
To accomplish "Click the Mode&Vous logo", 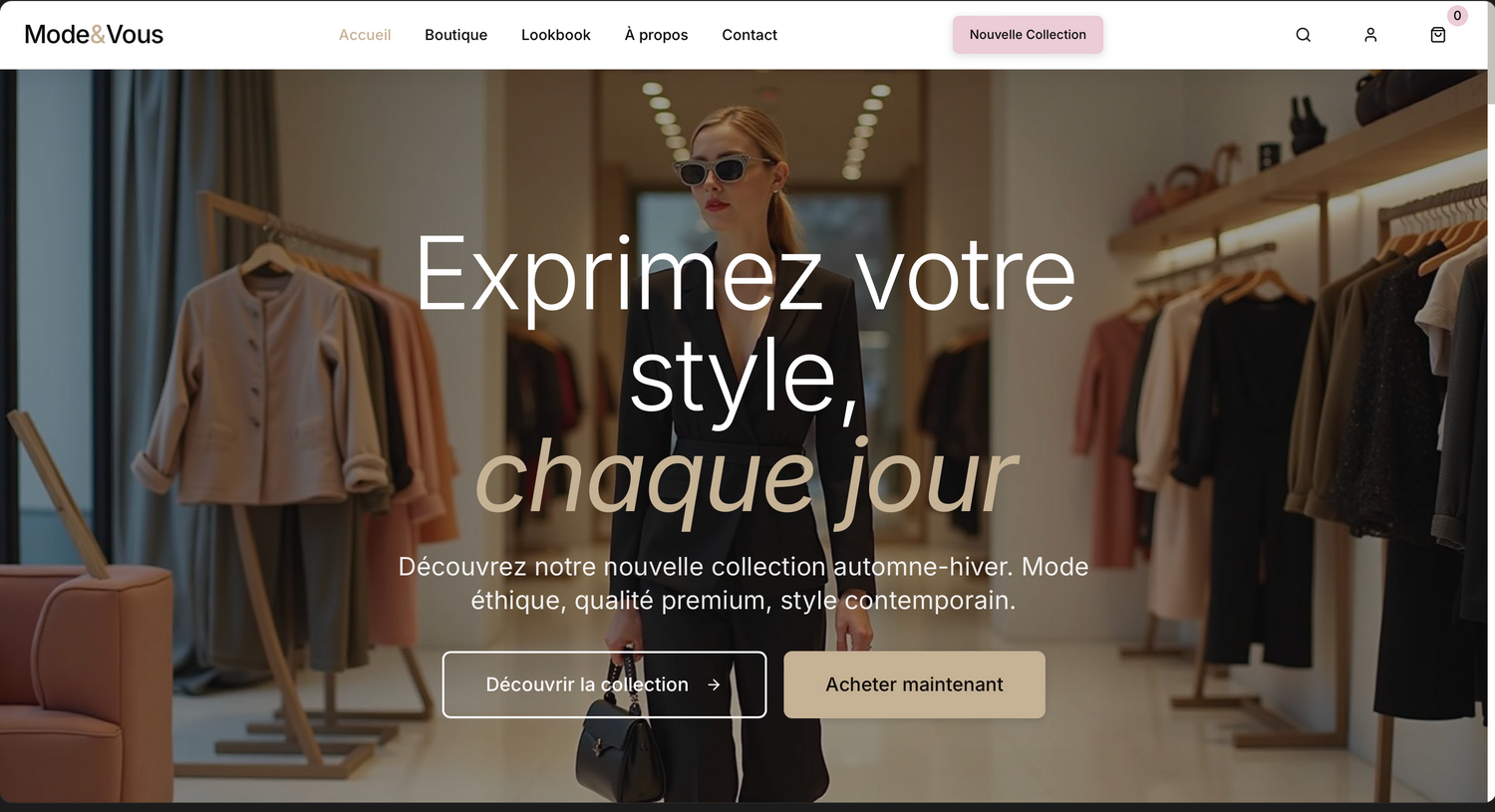I will click(x=94, y=35).
